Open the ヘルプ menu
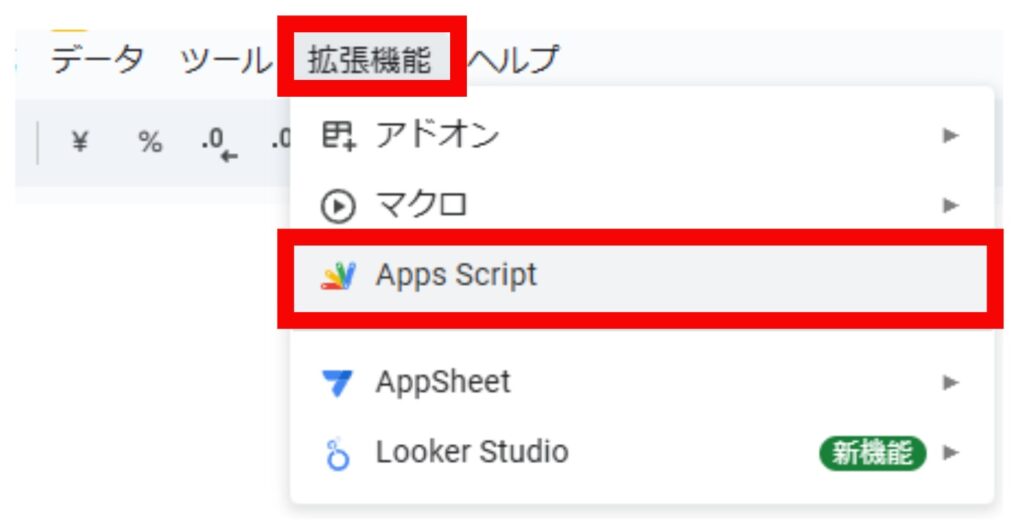 coord(514,60)
